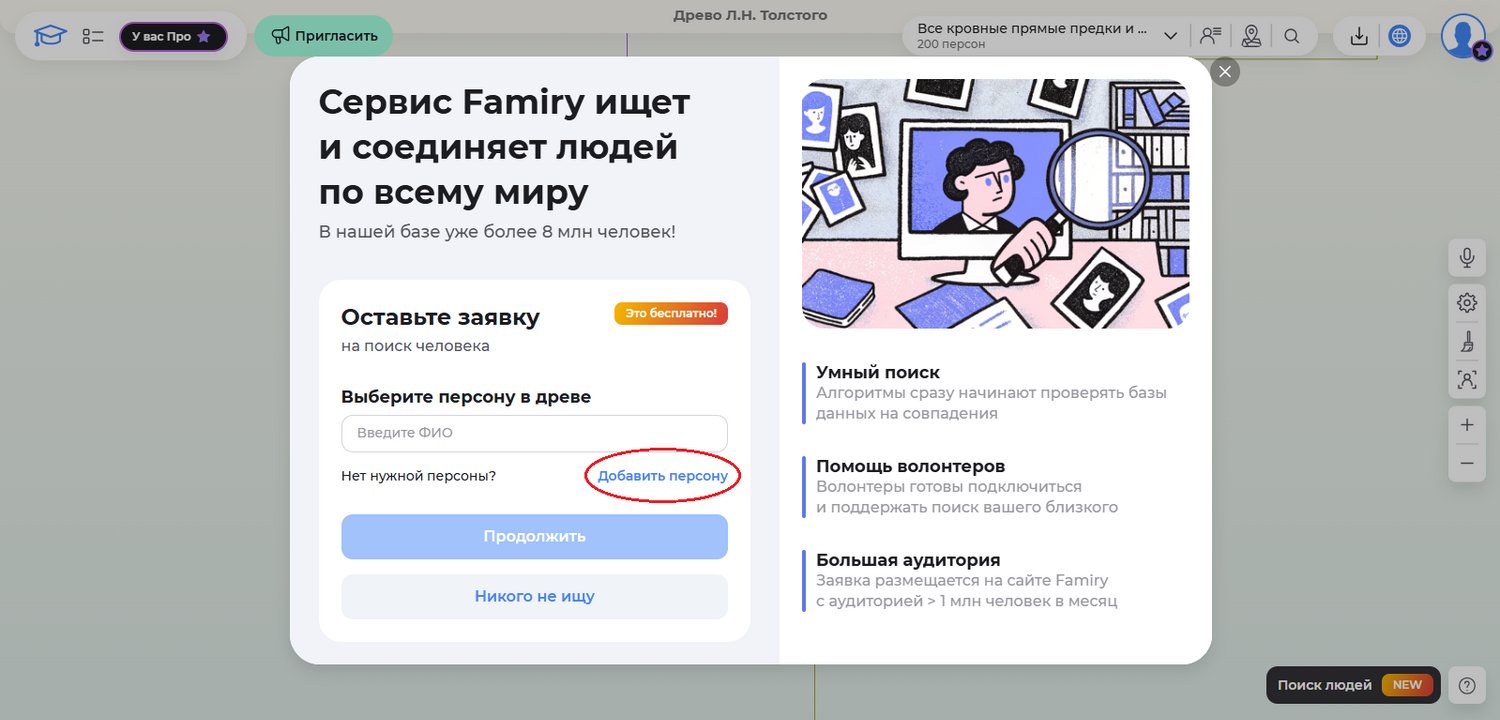The image size is (1500, 720).
Task: Click the download tree icon
Action: pos(1359,36)
